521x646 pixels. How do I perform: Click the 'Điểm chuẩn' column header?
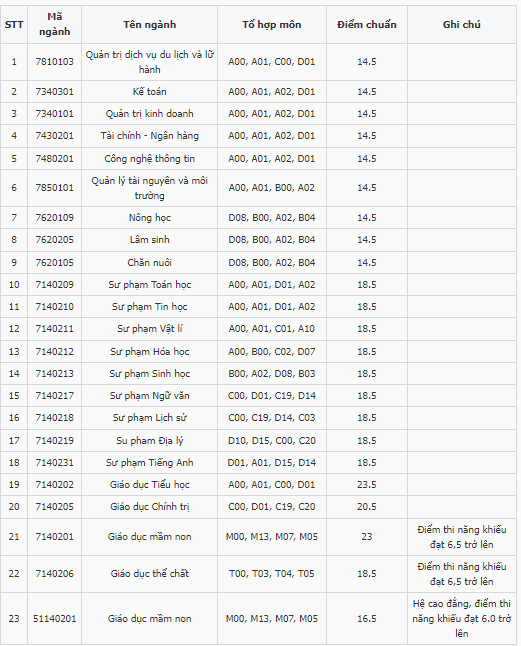pyautogui.click(x=367, y=25)
